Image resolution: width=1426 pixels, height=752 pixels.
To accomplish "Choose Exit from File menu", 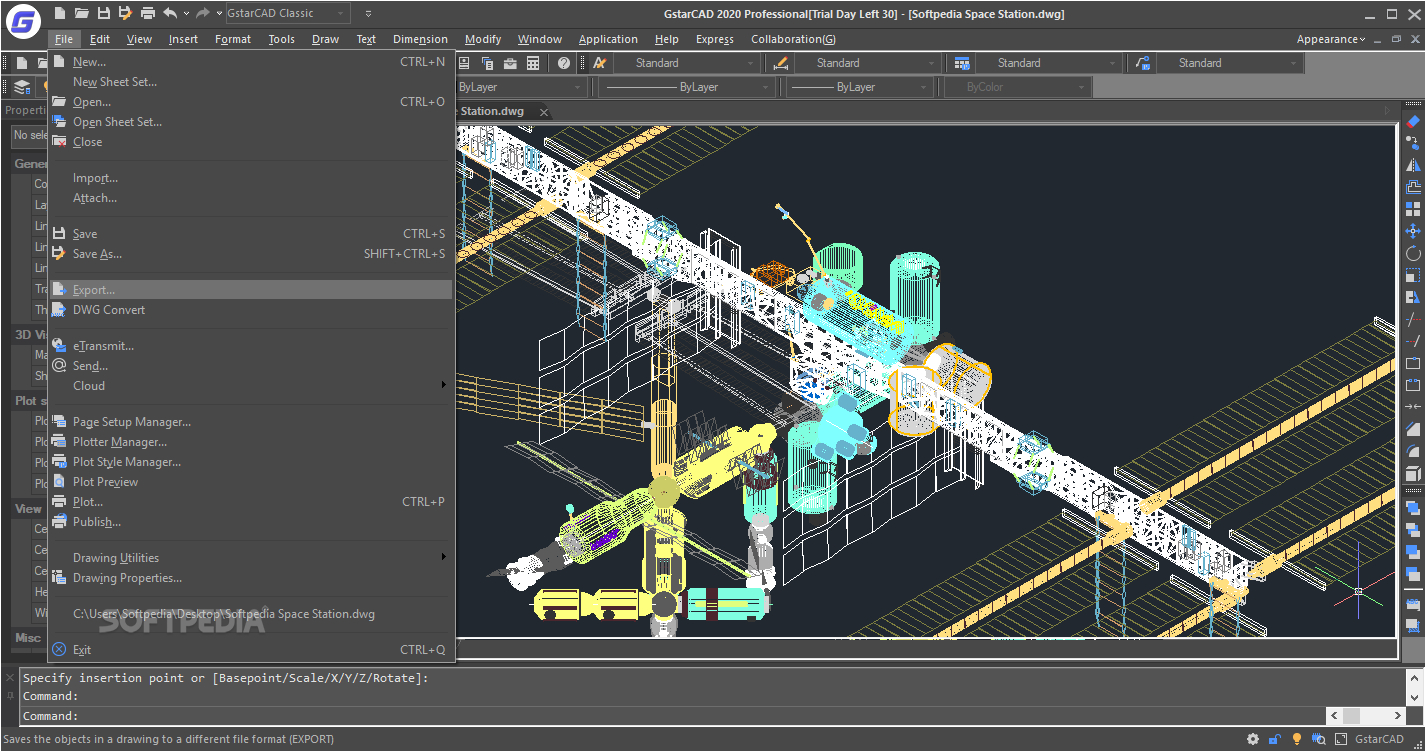I will (252, 650).
